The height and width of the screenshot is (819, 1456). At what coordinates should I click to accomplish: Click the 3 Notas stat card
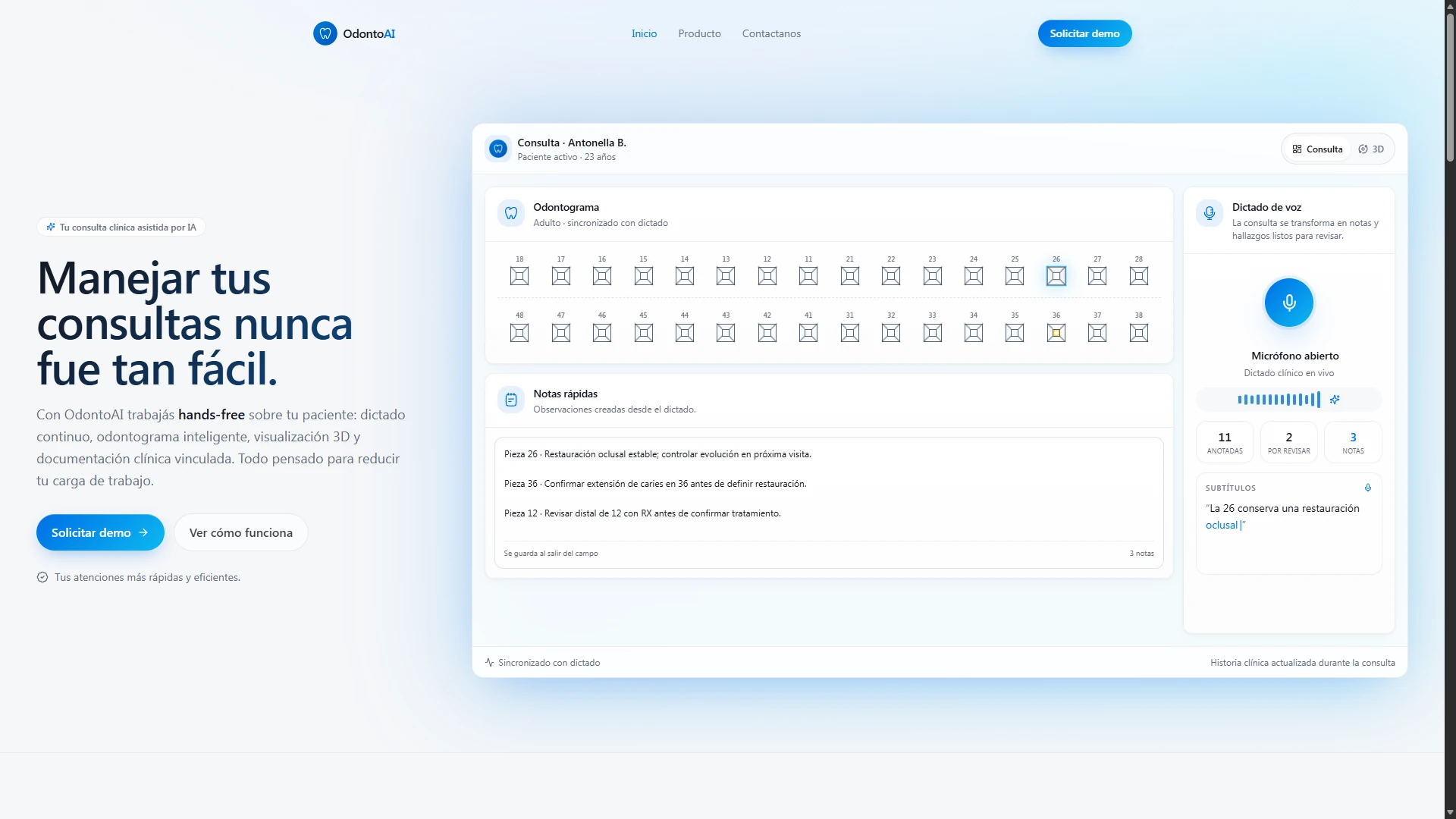(x=1353, y=442)
